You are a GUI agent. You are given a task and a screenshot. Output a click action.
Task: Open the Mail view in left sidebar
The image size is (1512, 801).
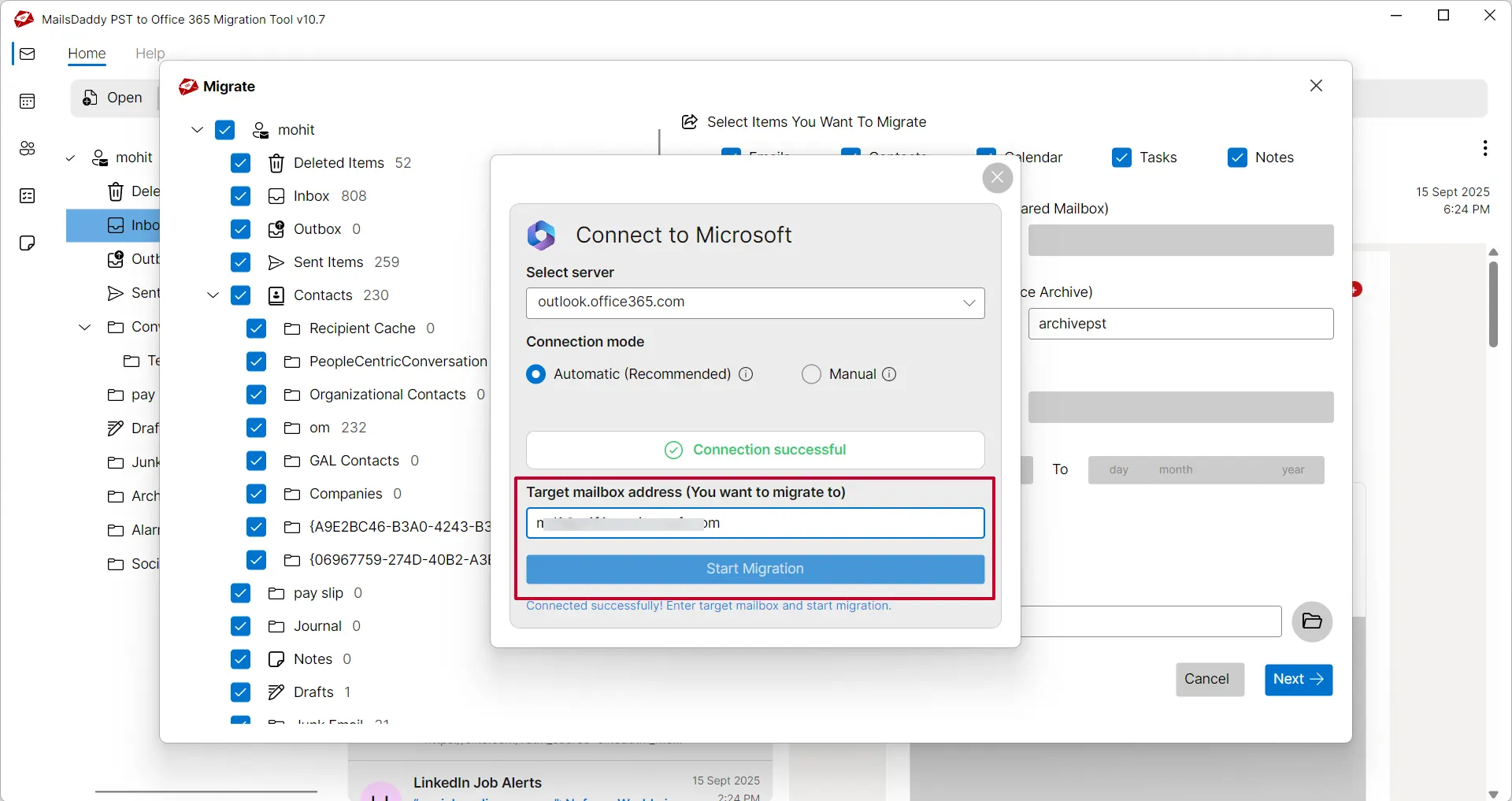pos(28,54)
